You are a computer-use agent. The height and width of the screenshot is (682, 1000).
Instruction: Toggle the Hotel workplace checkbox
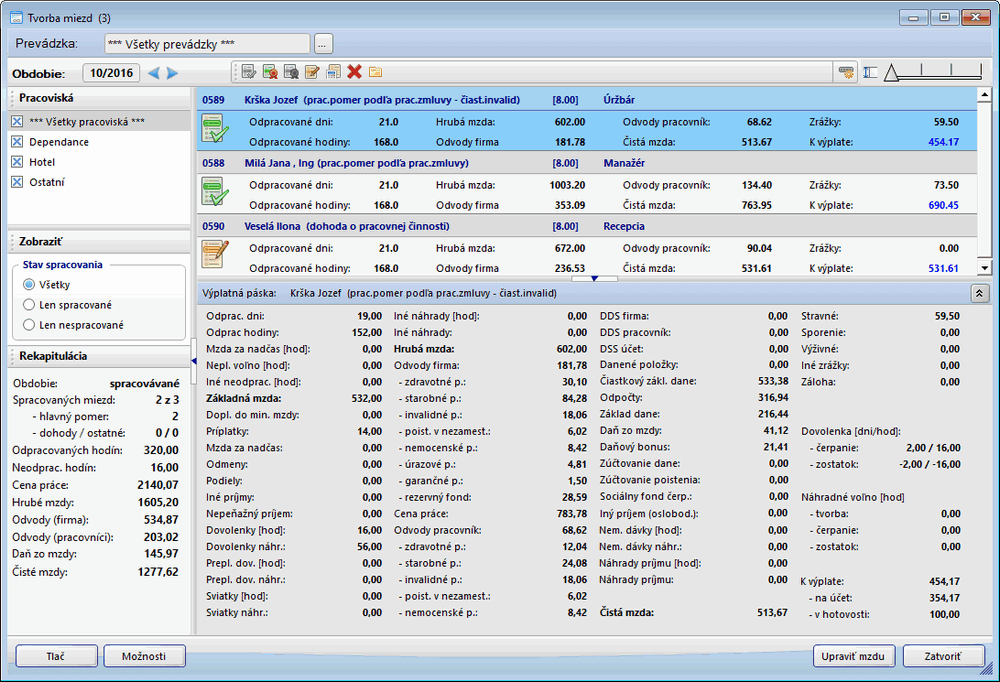(16, 162)
